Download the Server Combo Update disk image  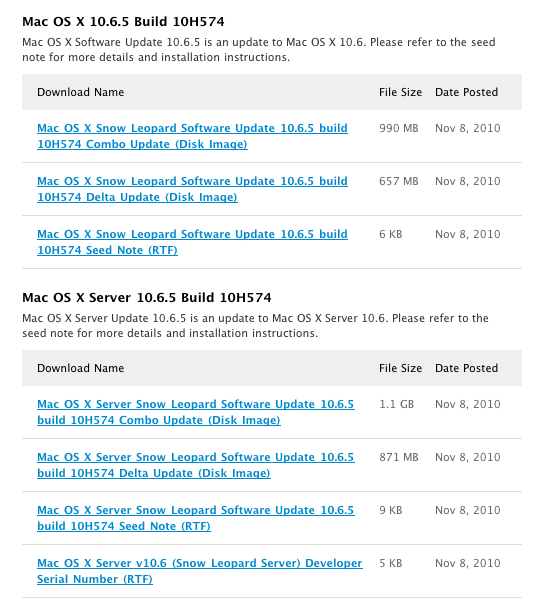196,412
